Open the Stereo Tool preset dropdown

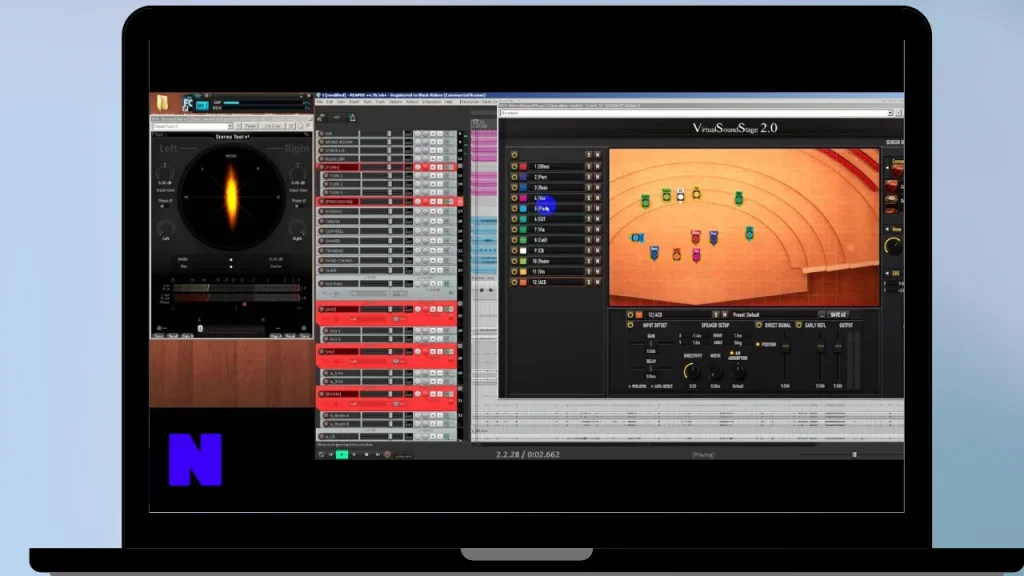pyautogui.click(x=229, y=126)
